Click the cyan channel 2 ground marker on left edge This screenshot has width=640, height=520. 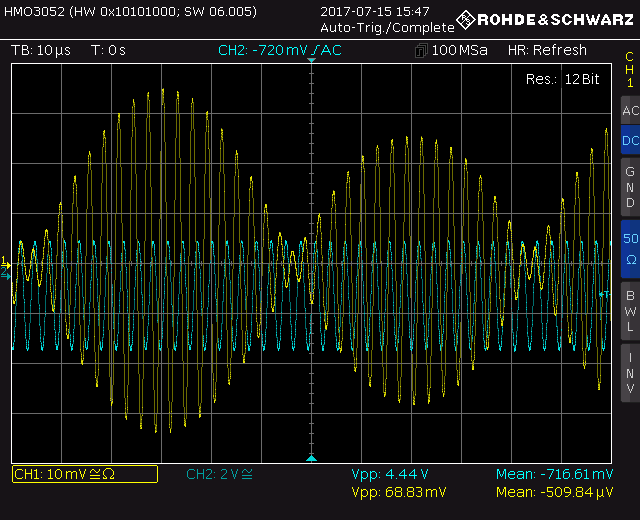click(x=6, y=272)
